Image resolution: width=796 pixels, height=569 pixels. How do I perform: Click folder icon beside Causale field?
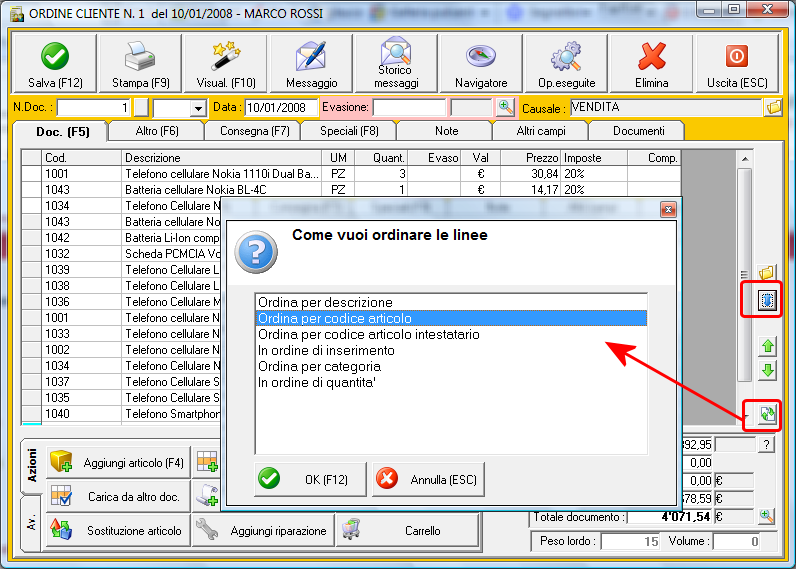[773, 107]
